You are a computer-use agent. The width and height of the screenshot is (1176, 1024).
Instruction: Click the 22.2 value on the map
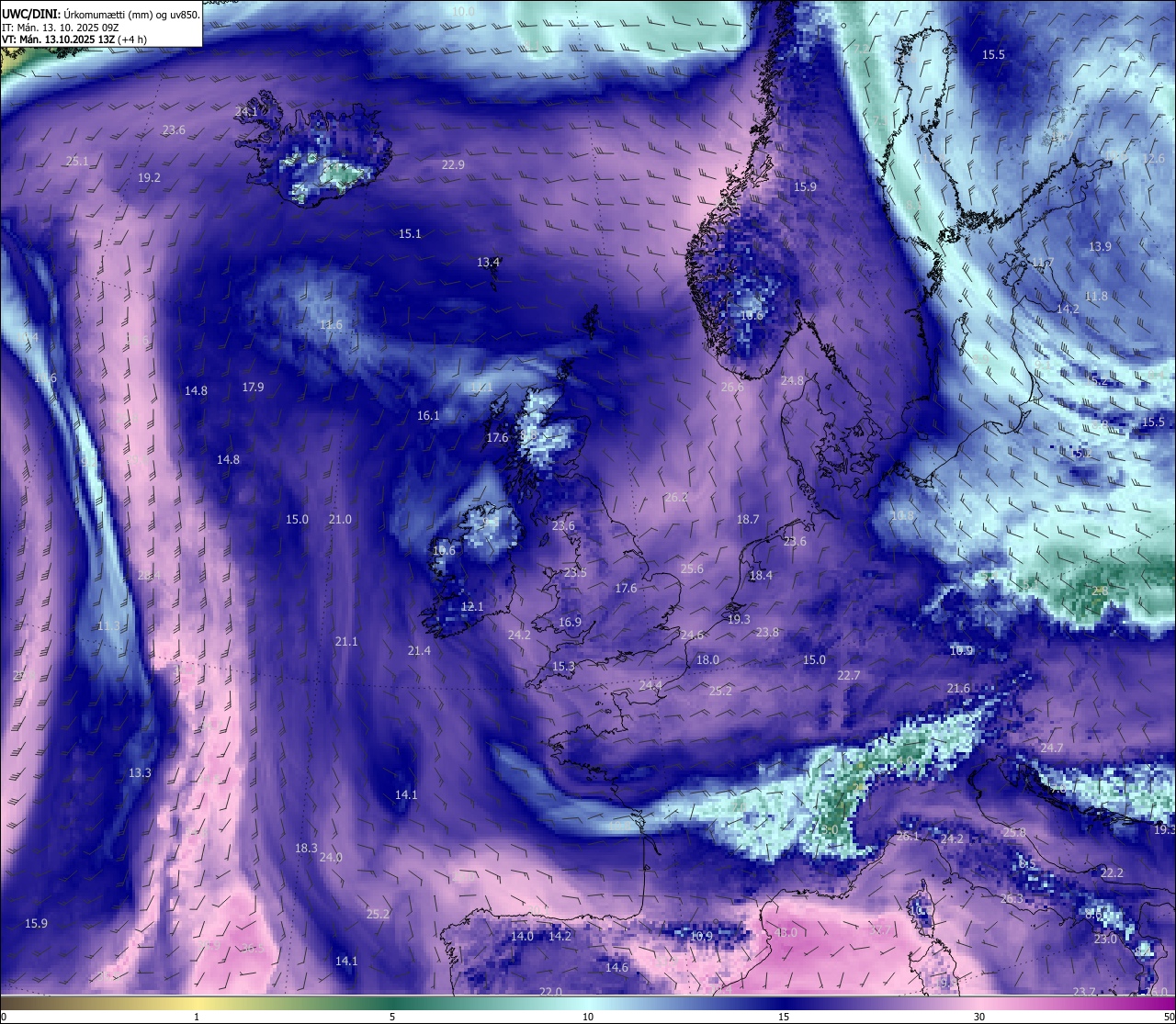click(1112, 873)
